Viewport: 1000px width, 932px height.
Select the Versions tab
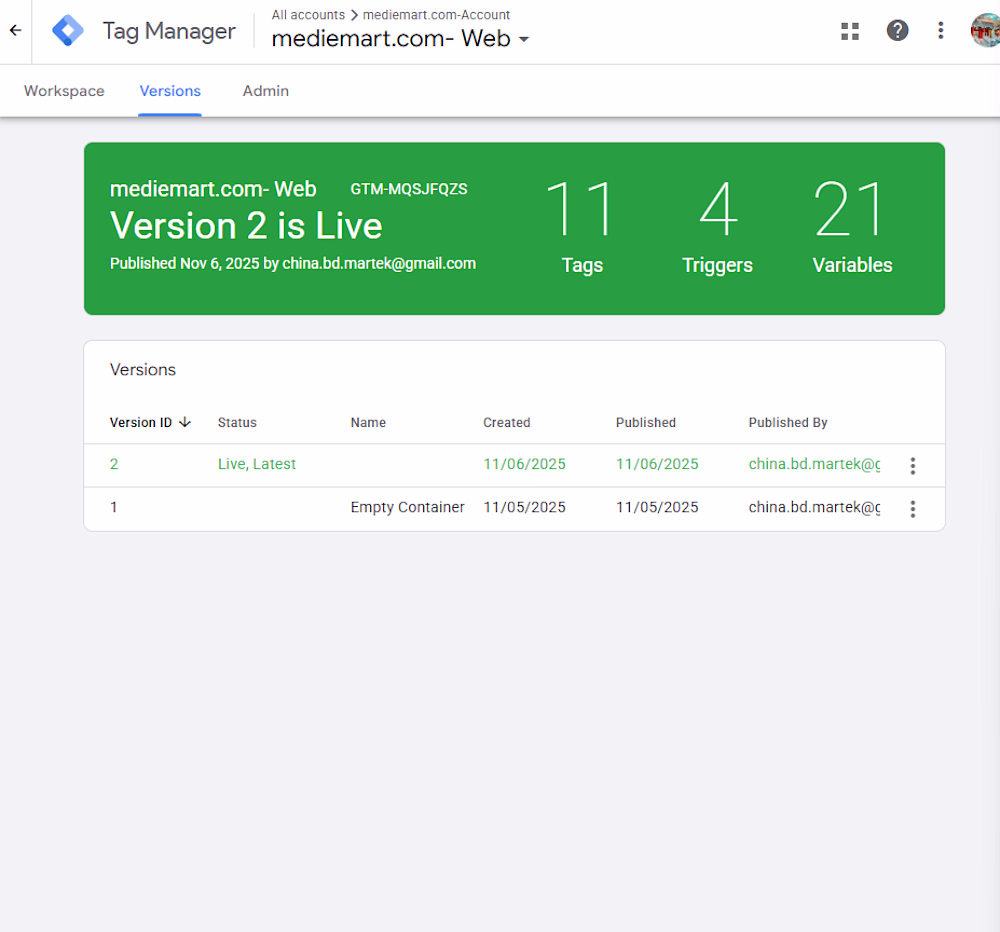(170, 91)
